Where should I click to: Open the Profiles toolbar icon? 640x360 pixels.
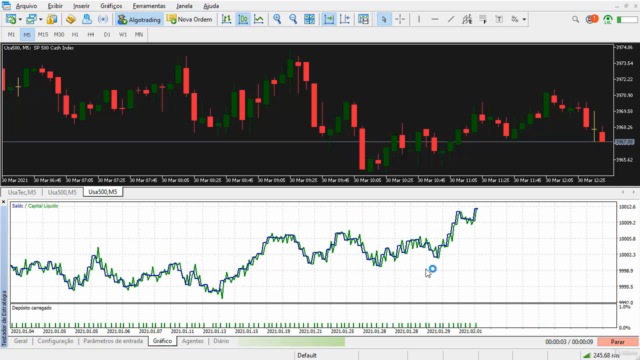31,19
